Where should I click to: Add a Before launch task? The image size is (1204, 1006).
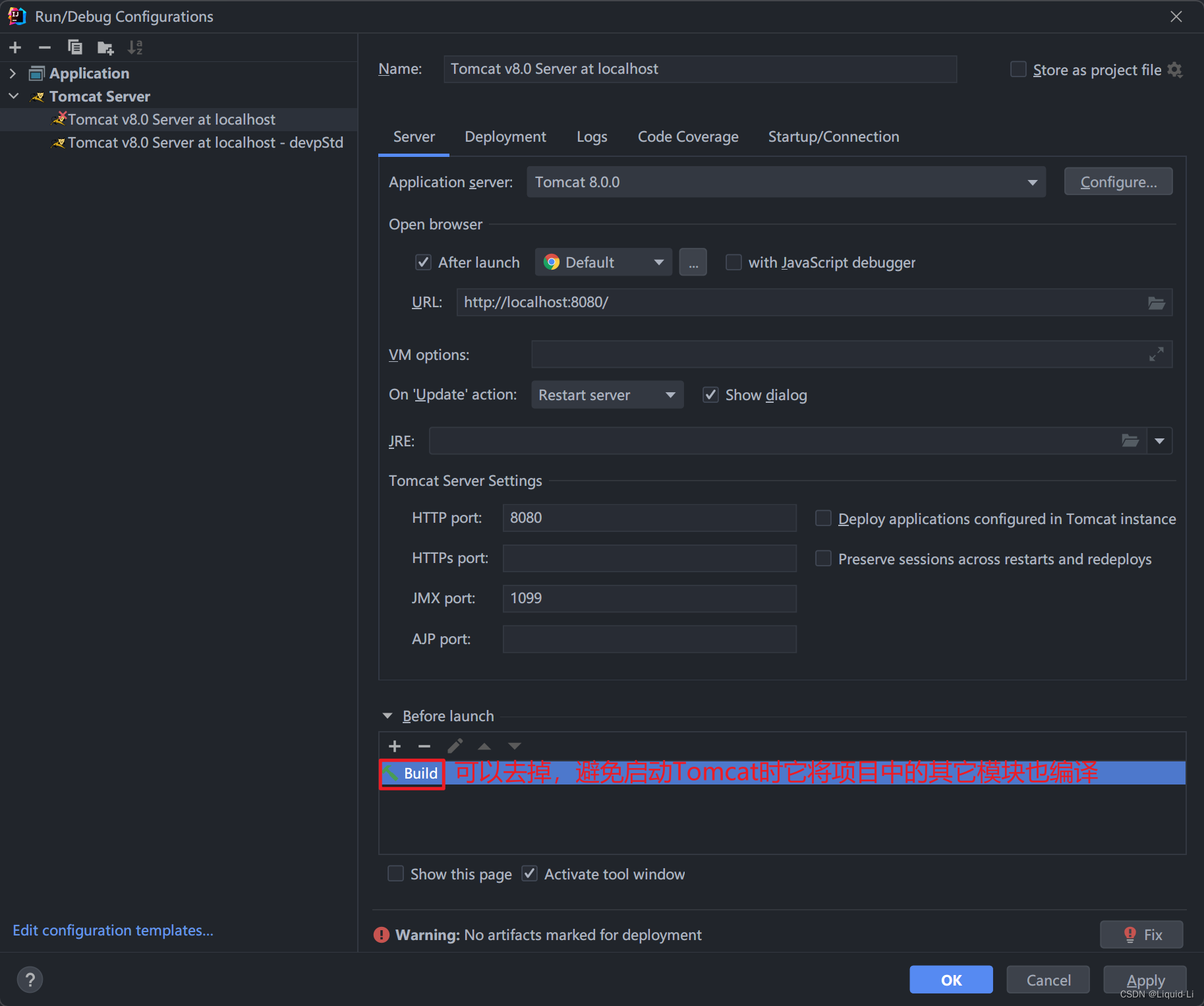point(395,746)
